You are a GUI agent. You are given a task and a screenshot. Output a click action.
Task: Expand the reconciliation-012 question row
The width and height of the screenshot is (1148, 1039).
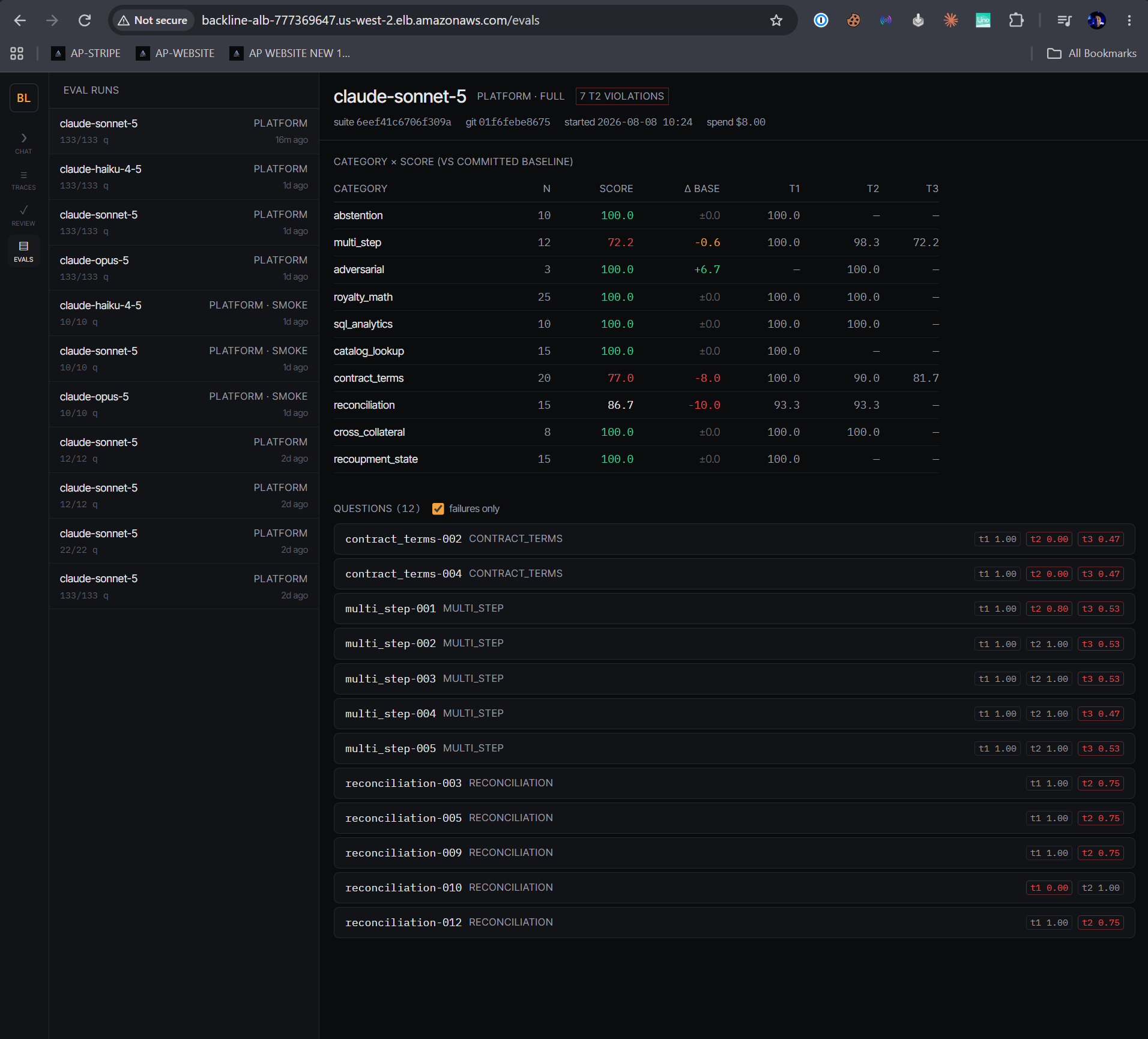point(734,923)
